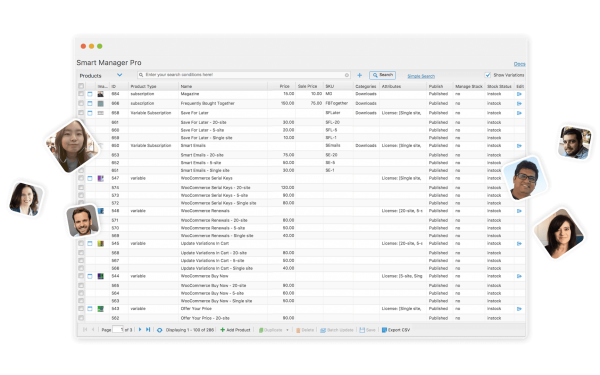Click the Search button
The width and height of the screenshot is (600, 375).
tap(383, 75)
